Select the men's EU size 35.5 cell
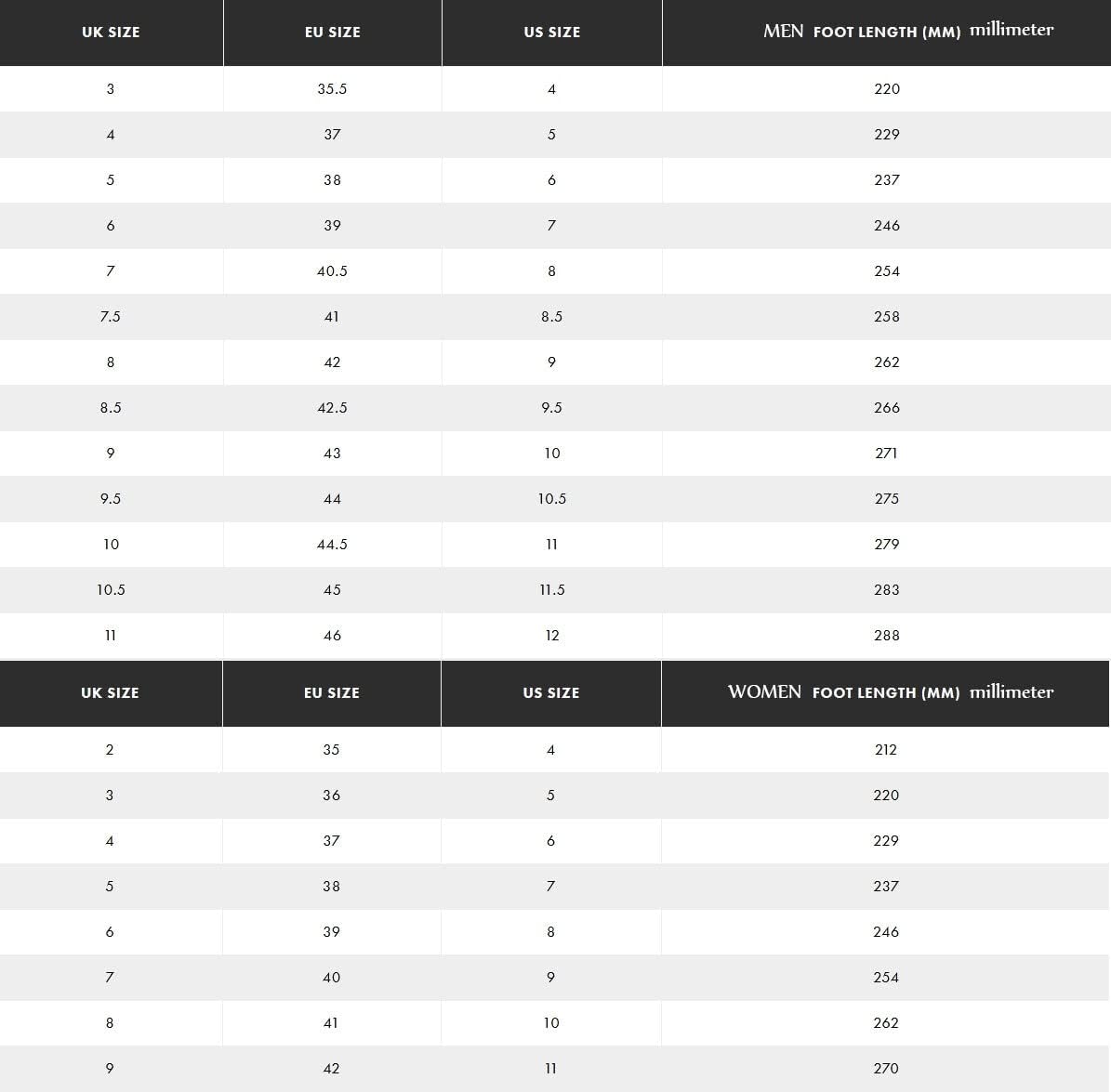 click(x=332, y=89)
